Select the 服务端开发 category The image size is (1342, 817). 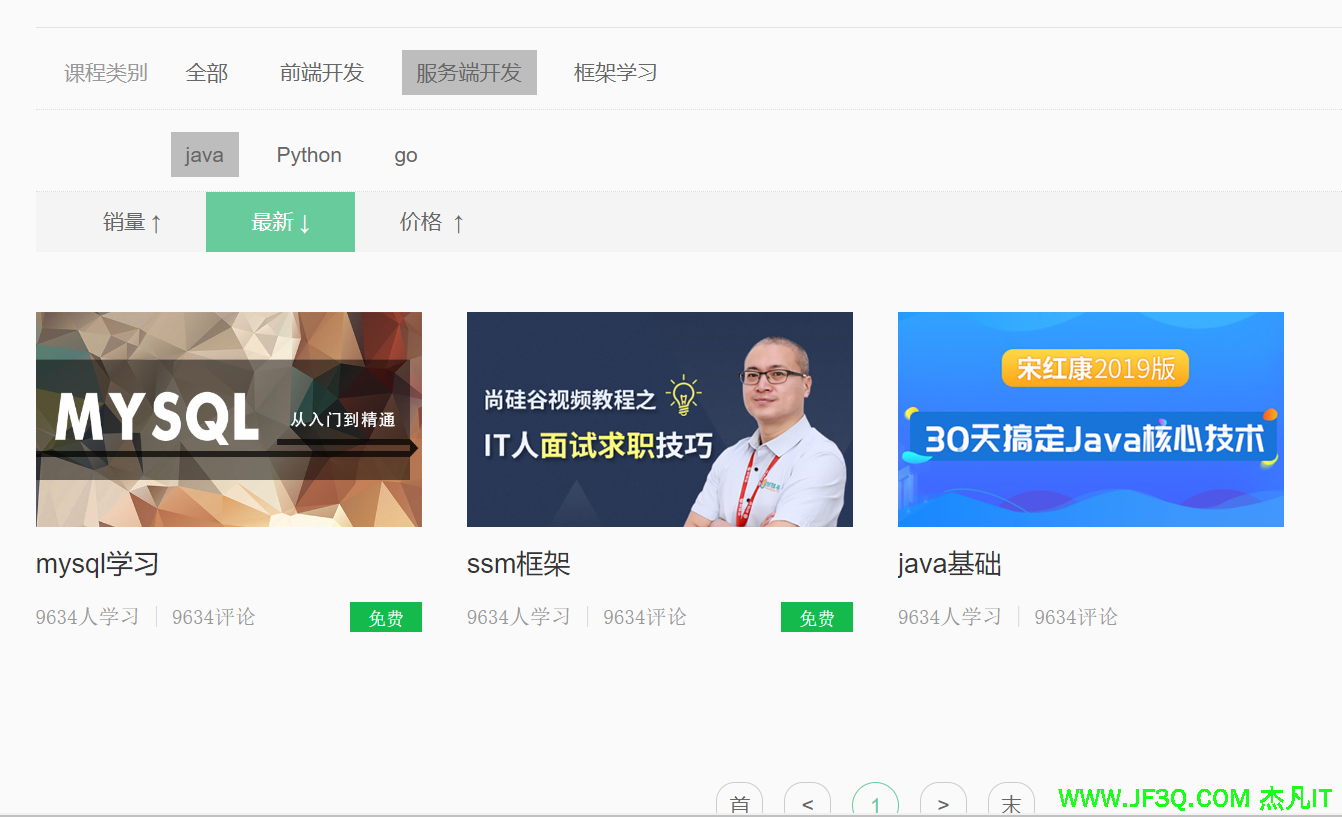click(x=469, y=73)
